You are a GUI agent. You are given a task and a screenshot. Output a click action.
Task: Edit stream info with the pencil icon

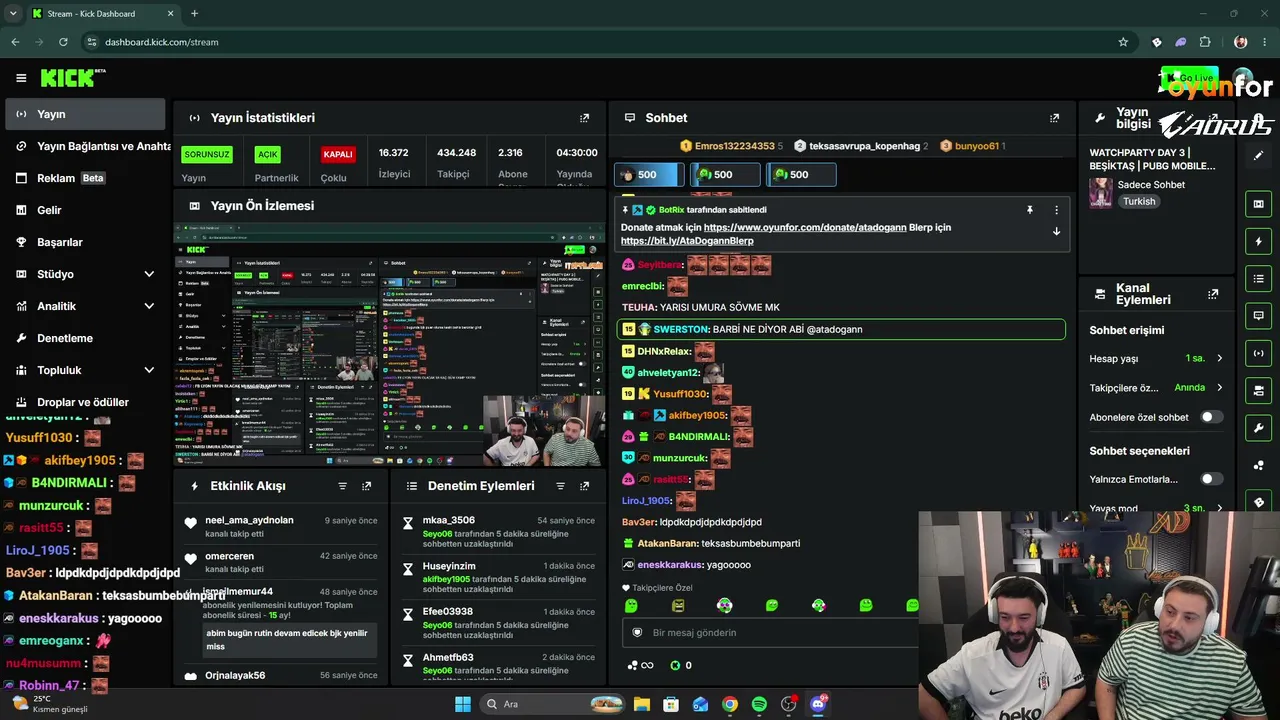pyautogui.click(x=1258, y=156)
